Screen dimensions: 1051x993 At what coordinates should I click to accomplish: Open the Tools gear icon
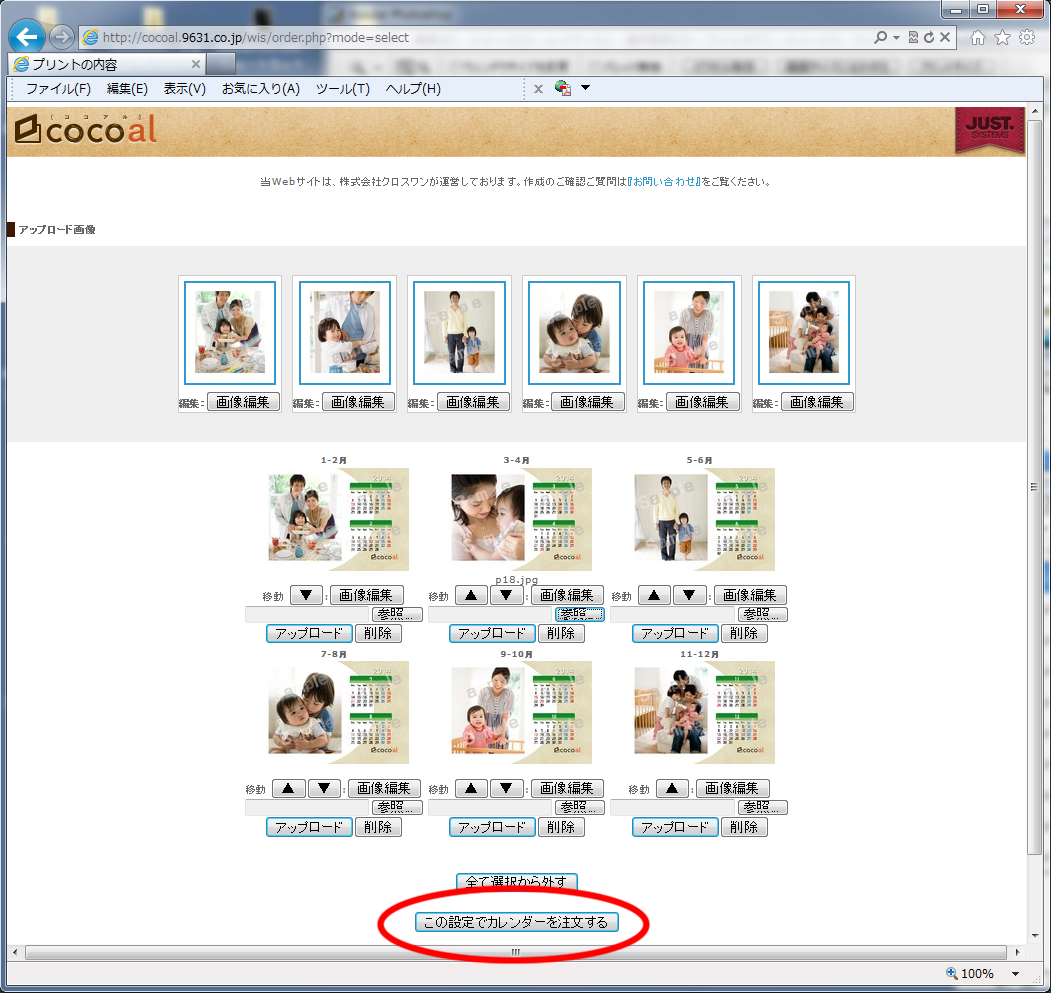(x=1026, y=38)
